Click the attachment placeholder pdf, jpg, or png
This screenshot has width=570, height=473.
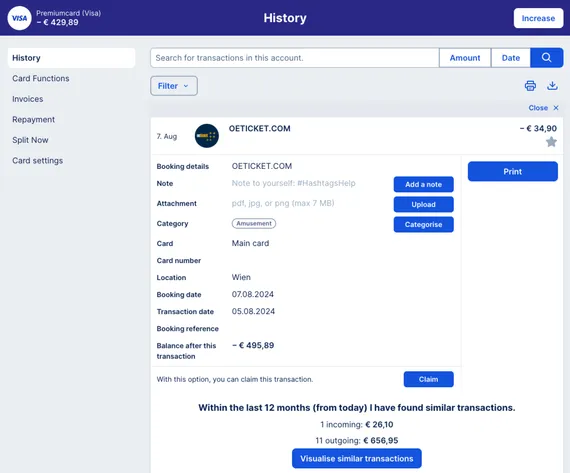(283, 203)
